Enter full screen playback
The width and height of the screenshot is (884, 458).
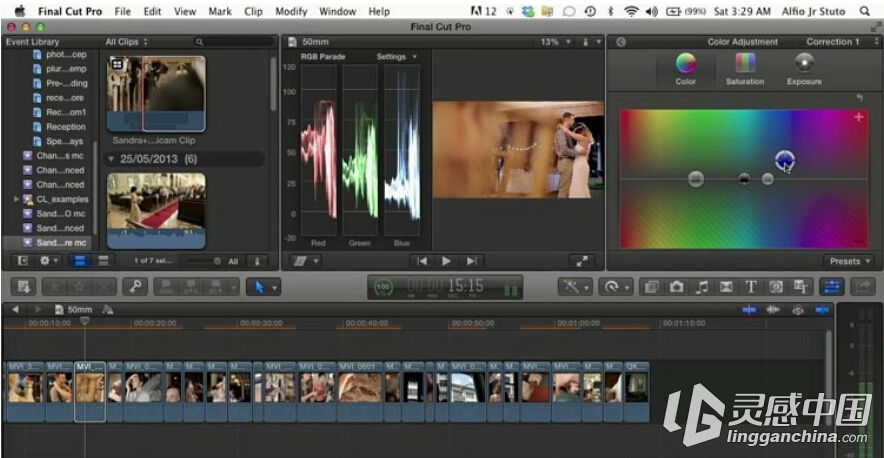coord(582,261)
